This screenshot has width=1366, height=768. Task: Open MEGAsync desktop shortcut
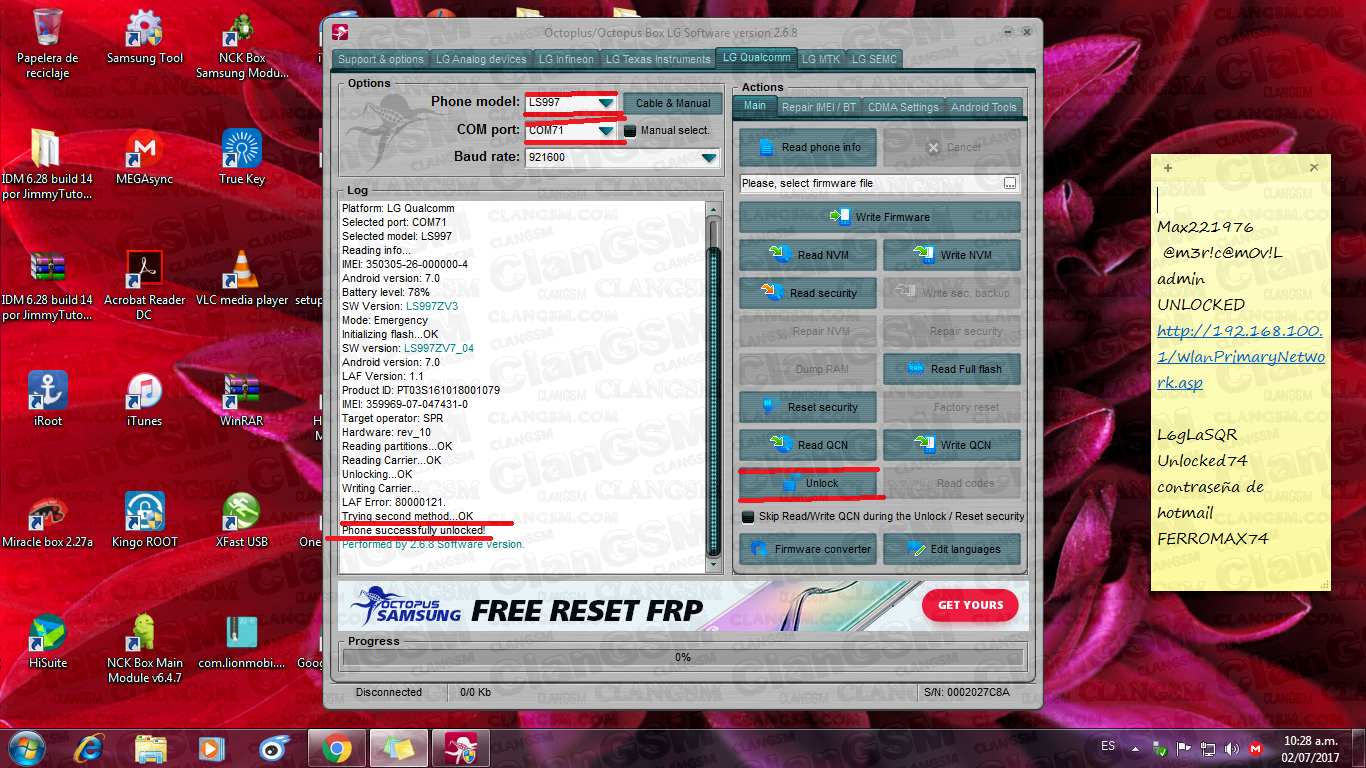tap(144, 158)
